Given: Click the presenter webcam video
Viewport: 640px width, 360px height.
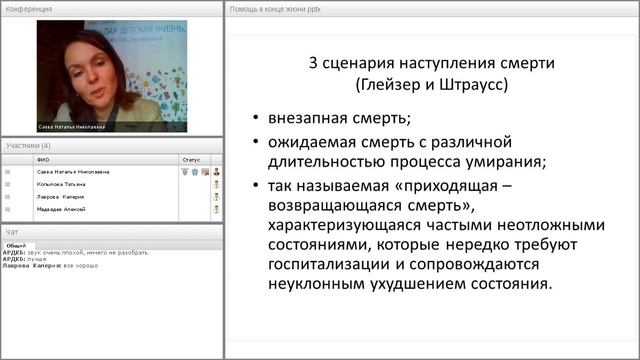Looking at the screenshot, I should pos(112,76).
